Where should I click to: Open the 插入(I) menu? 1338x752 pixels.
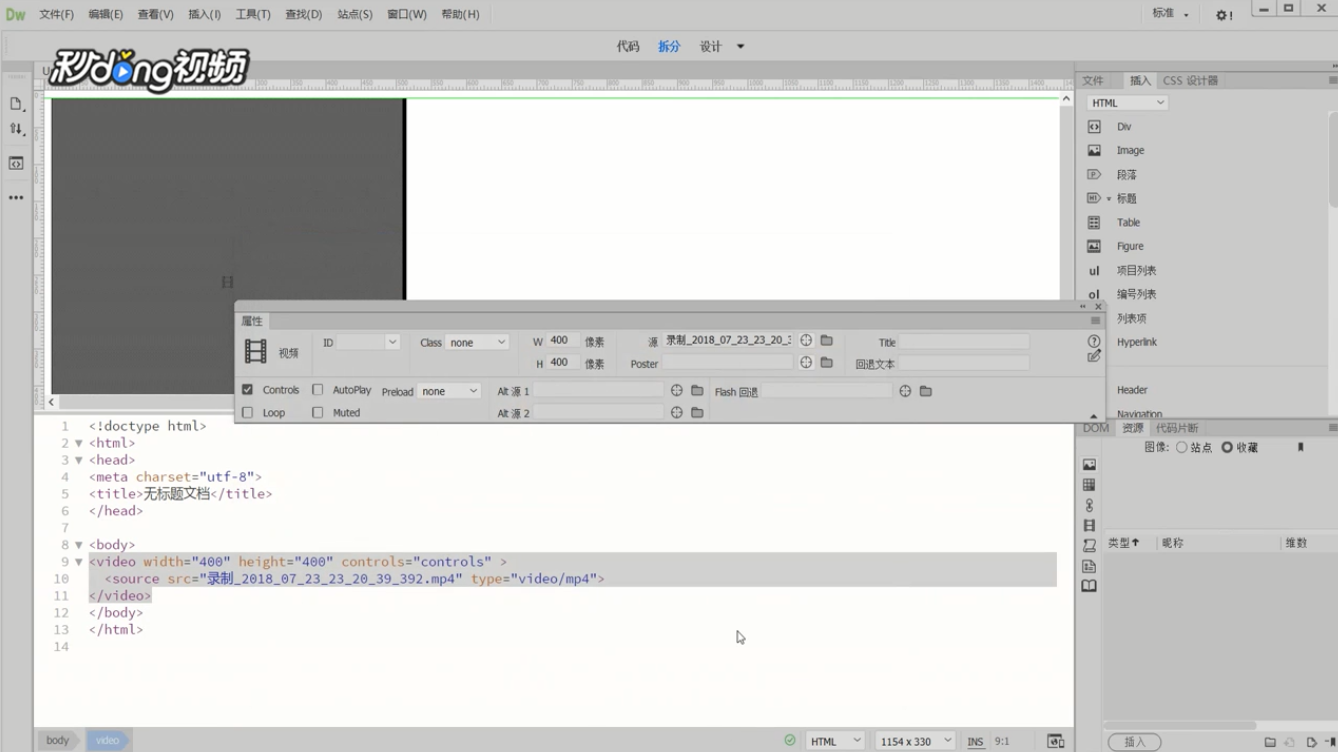point(204,15)
